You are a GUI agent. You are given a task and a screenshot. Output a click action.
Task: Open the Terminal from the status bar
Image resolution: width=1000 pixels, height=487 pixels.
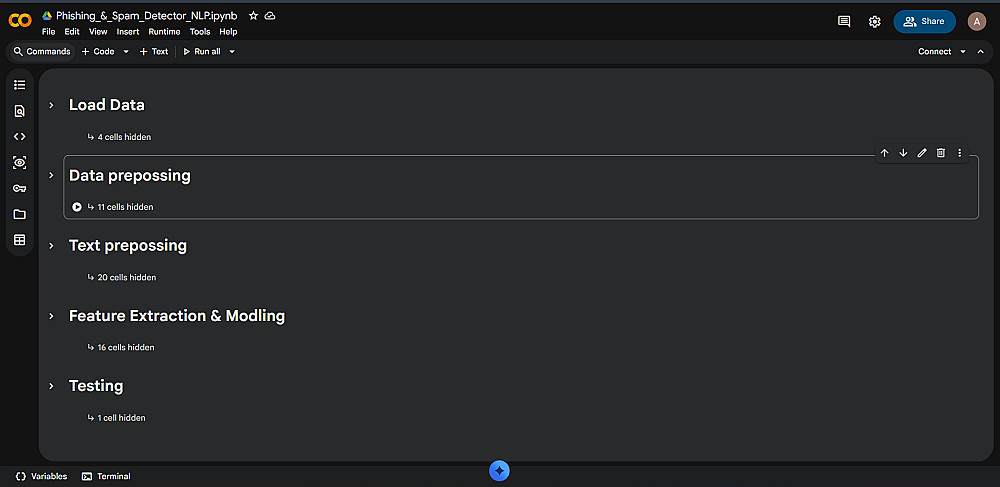[x=106, y=476]
